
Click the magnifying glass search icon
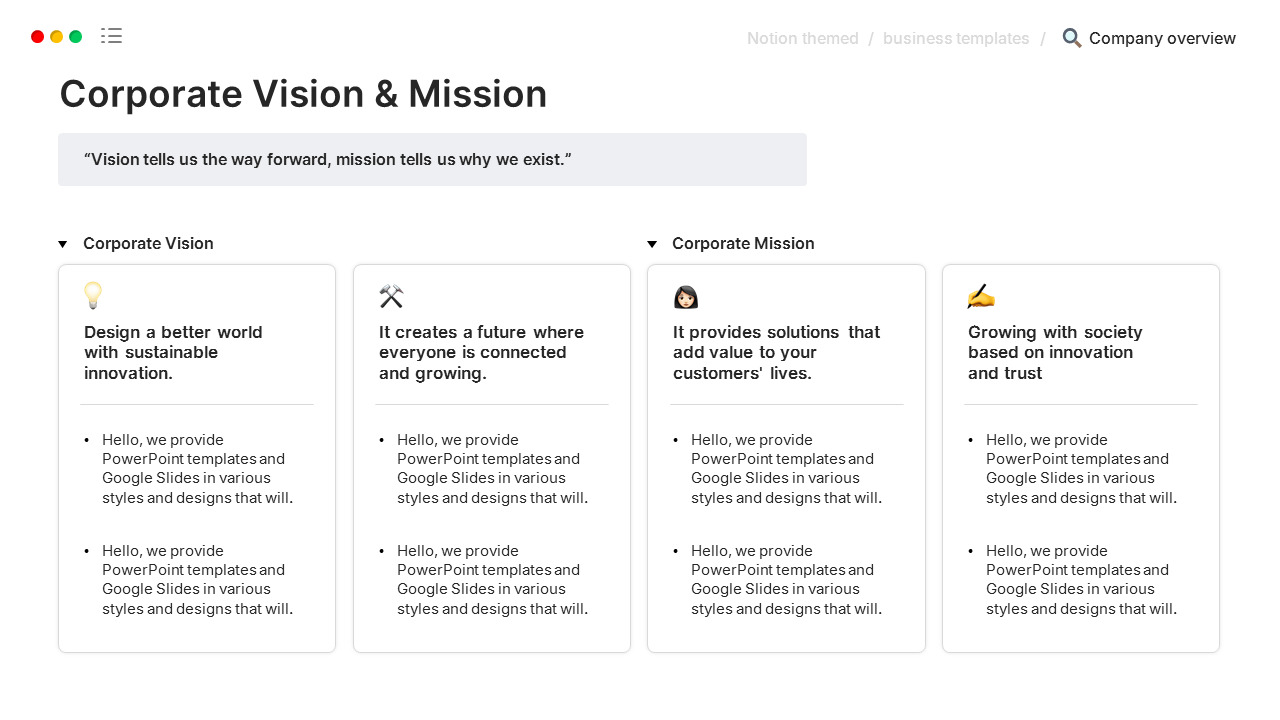[x=1072, y=38]
